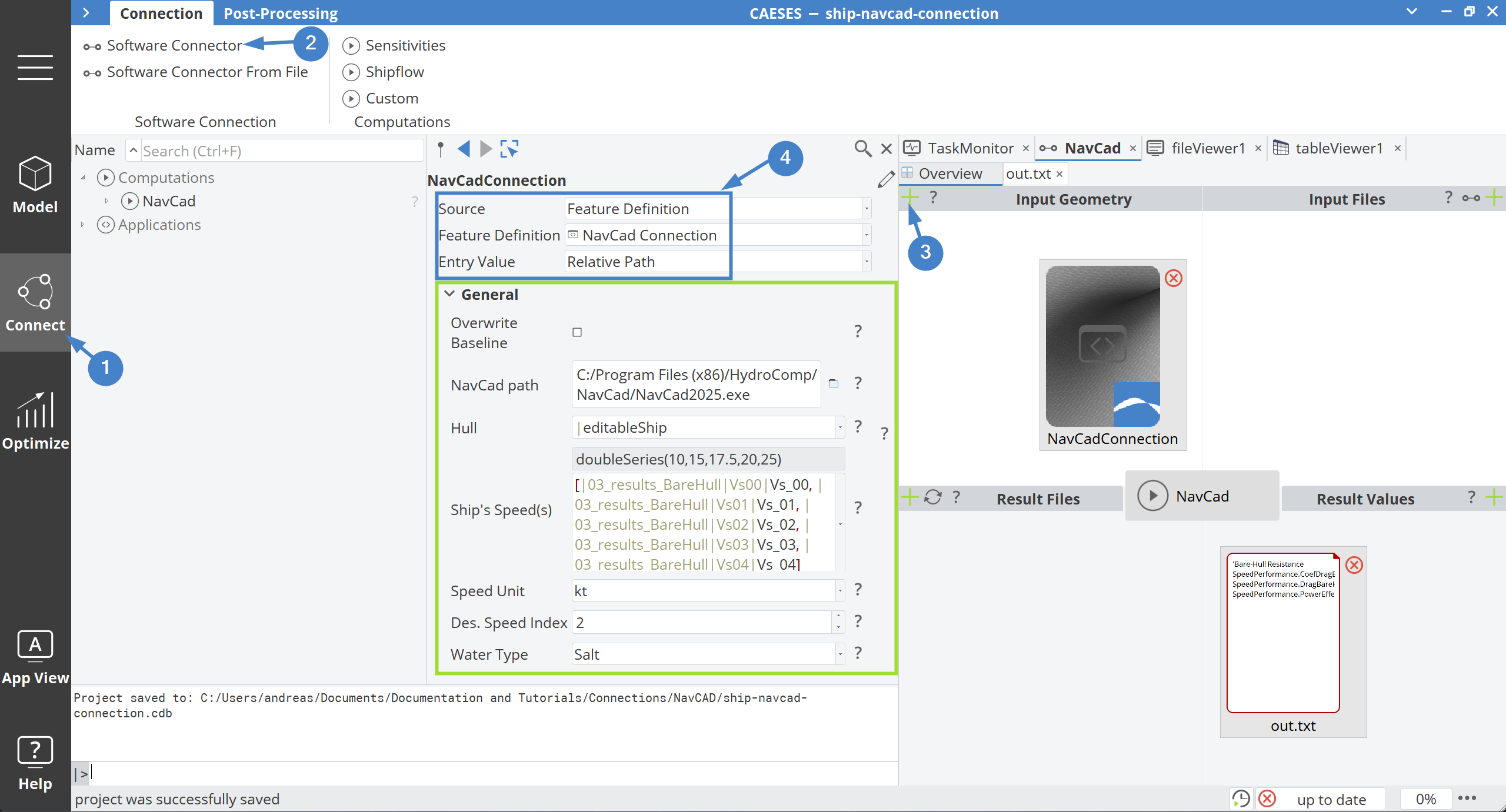Open the Help section
The image size is (1506, 812).
point(35,763)
